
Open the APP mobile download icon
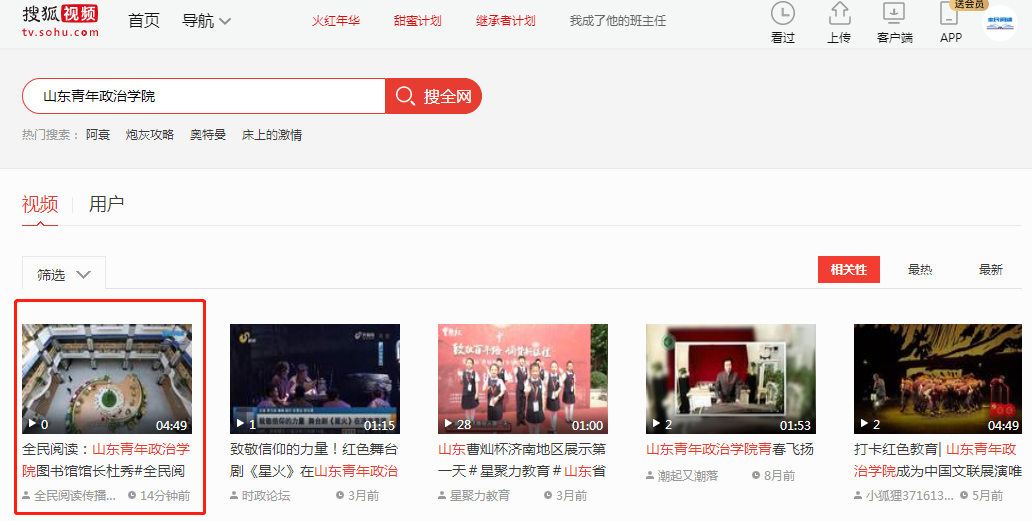(950, 15)
